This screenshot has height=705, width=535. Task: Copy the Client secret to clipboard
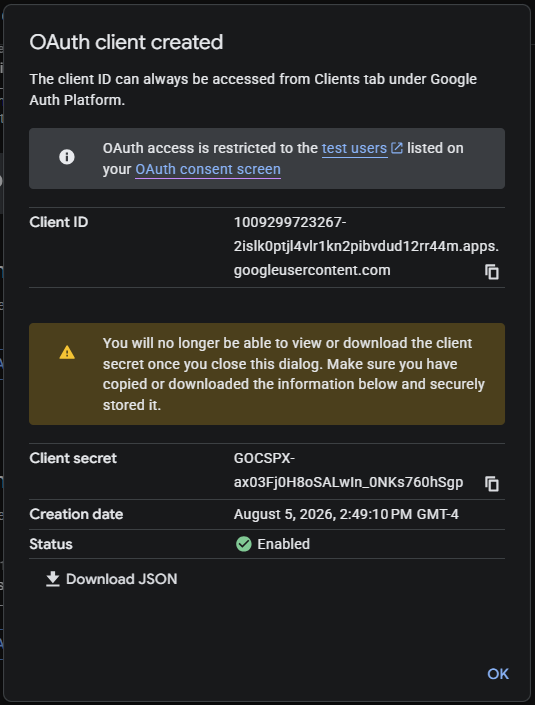point(492,484)
